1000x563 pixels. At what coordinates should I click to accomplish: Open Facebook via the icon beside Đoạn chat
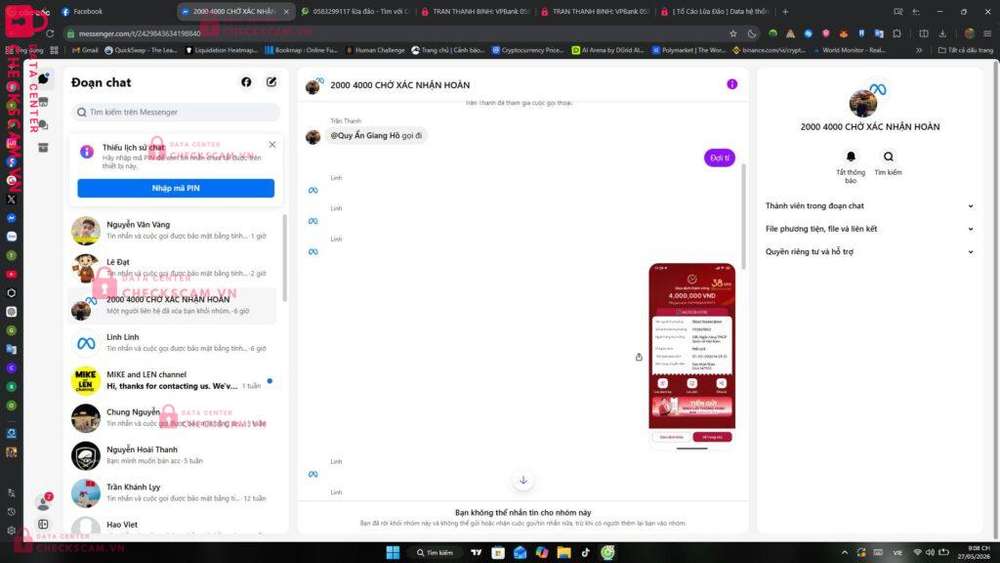pos(246,82)
